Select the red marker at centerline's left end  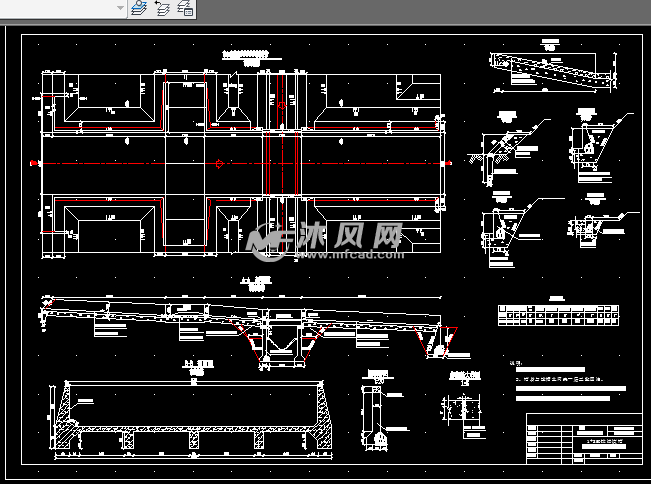click(34, 162)
